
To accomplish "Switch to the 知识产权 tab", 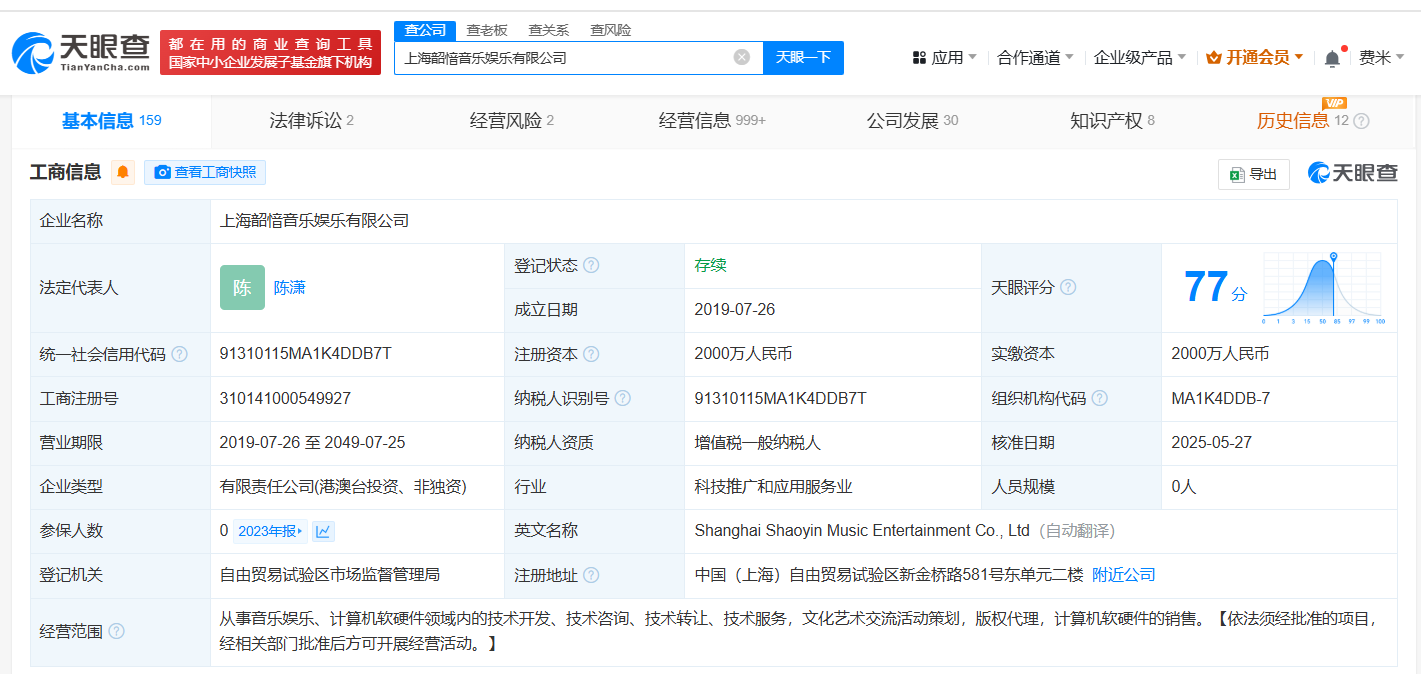I will [x=1111, y=121].
